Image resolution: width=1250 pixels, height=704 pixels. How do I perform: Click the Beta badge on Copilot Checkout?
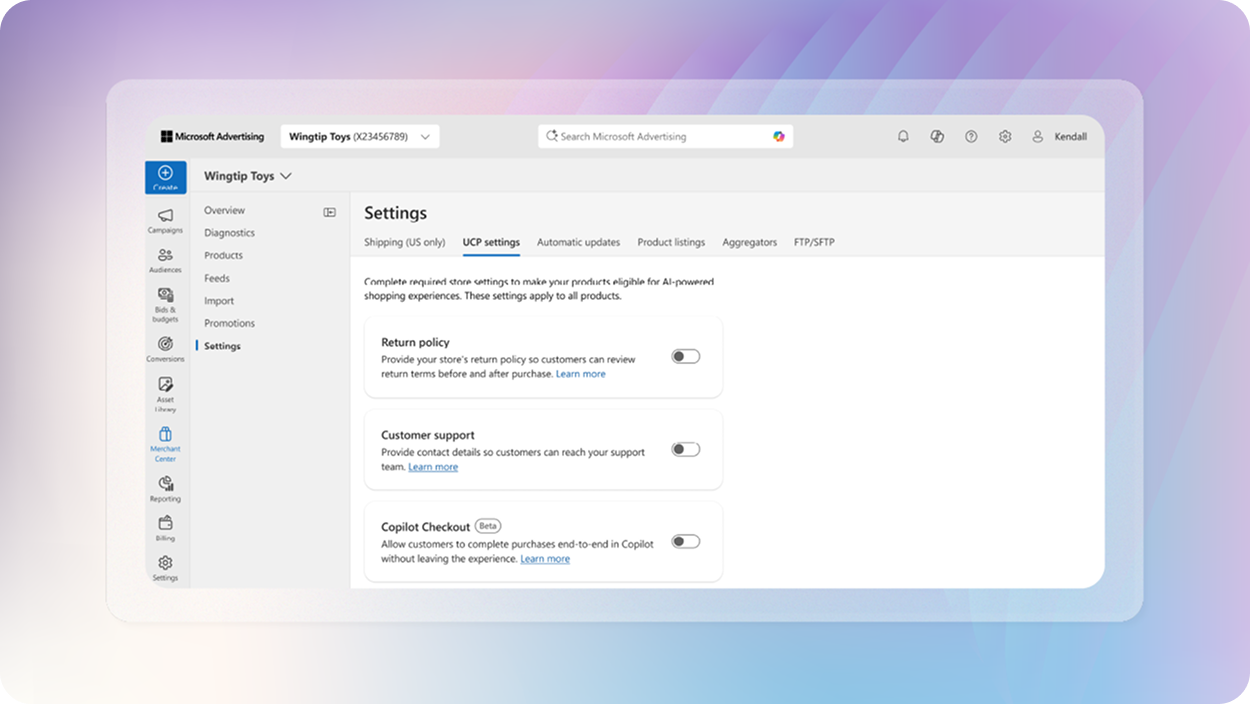pyautogui.click(x=488, y=526)
